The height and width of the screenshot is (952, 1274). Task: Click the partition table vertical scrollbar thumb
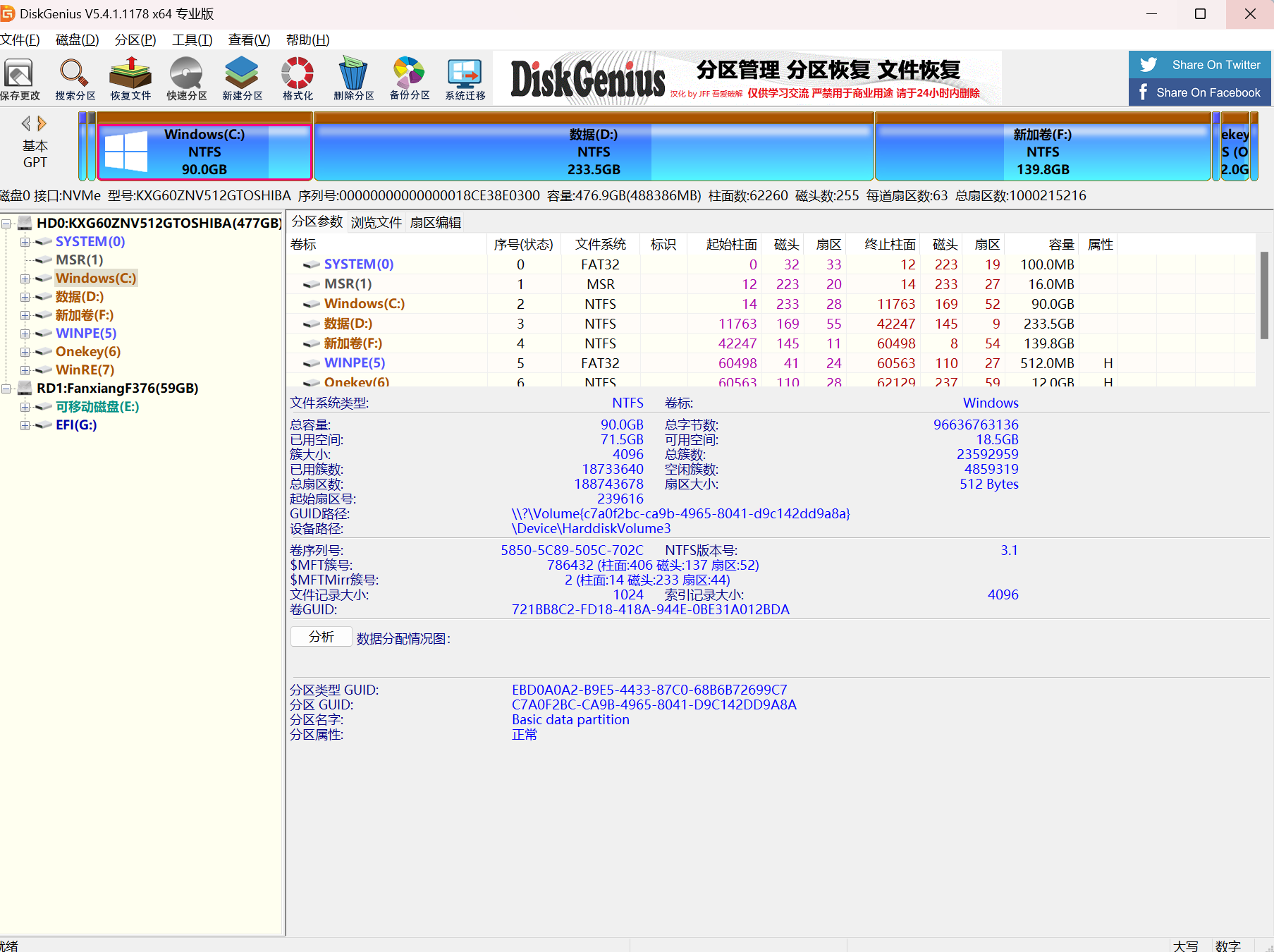pyautogui.click(x=1264, y=295)
